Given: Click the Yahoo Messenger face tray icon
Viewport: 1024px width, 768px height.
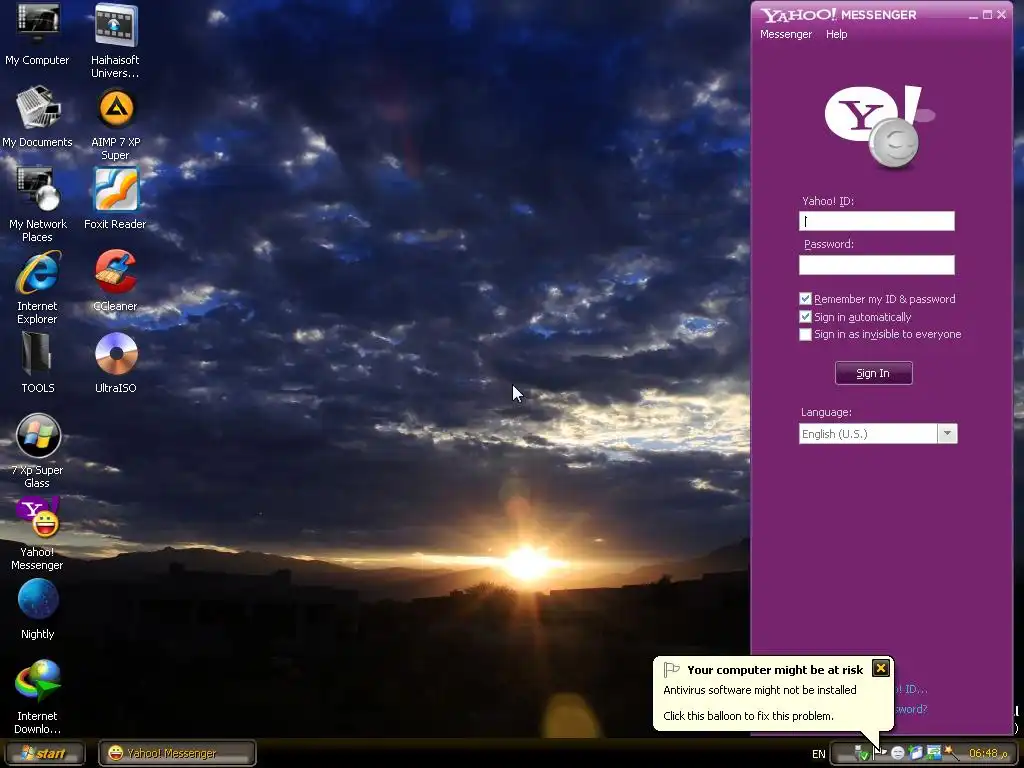Looking at the screenshot, I should (898, 753).
